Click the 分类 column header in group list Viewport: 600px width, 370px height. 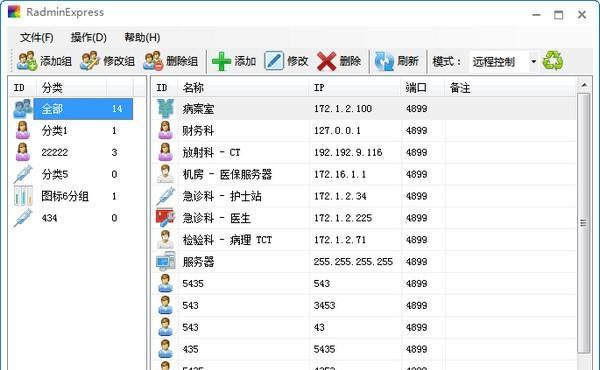pyautogui.click(x=71, y=88)
